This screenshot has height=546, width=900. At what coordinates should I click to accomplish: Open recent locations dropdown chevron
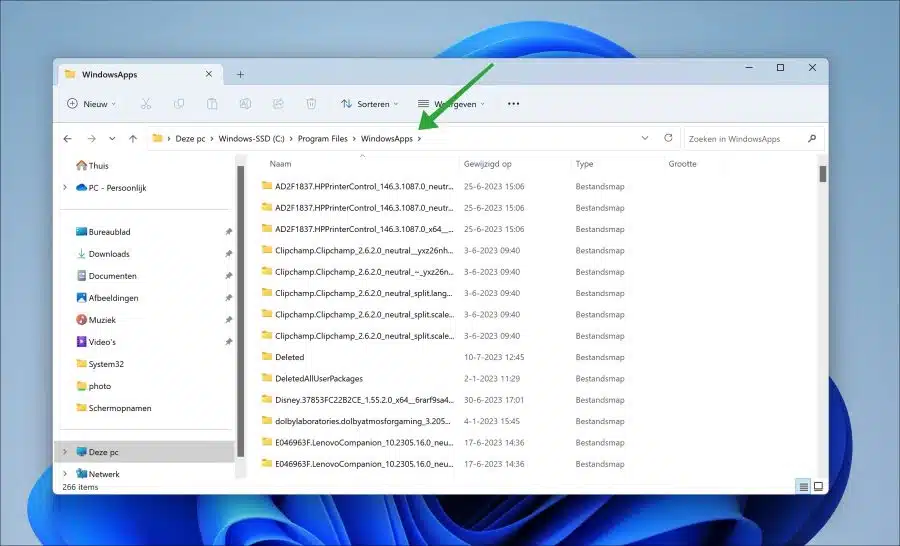tap(112, 138)
